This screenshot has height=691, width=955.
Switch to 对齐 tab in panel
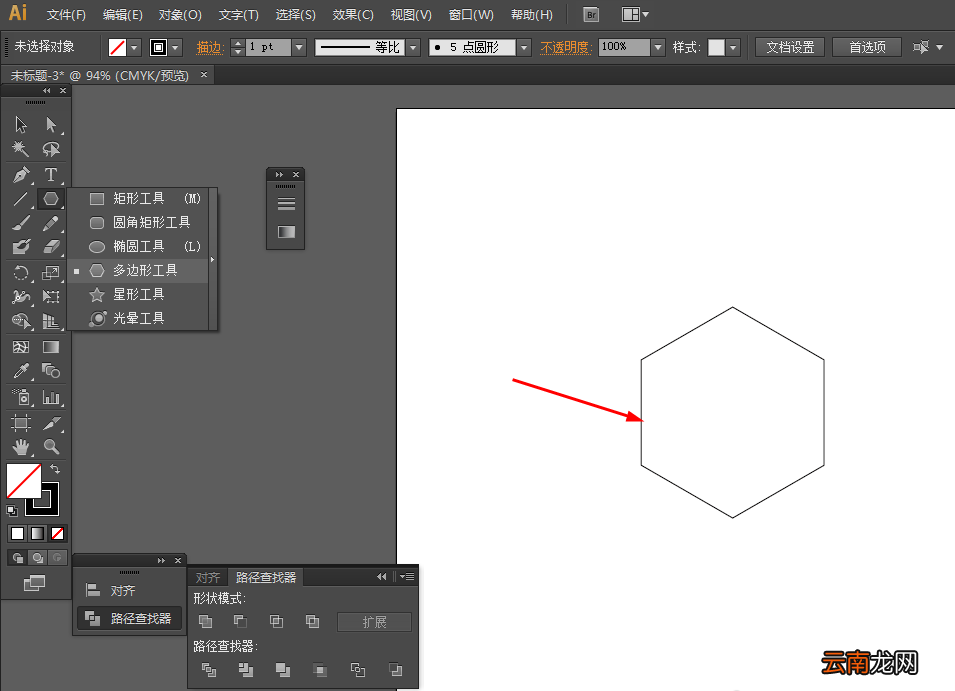pos(208,578)
